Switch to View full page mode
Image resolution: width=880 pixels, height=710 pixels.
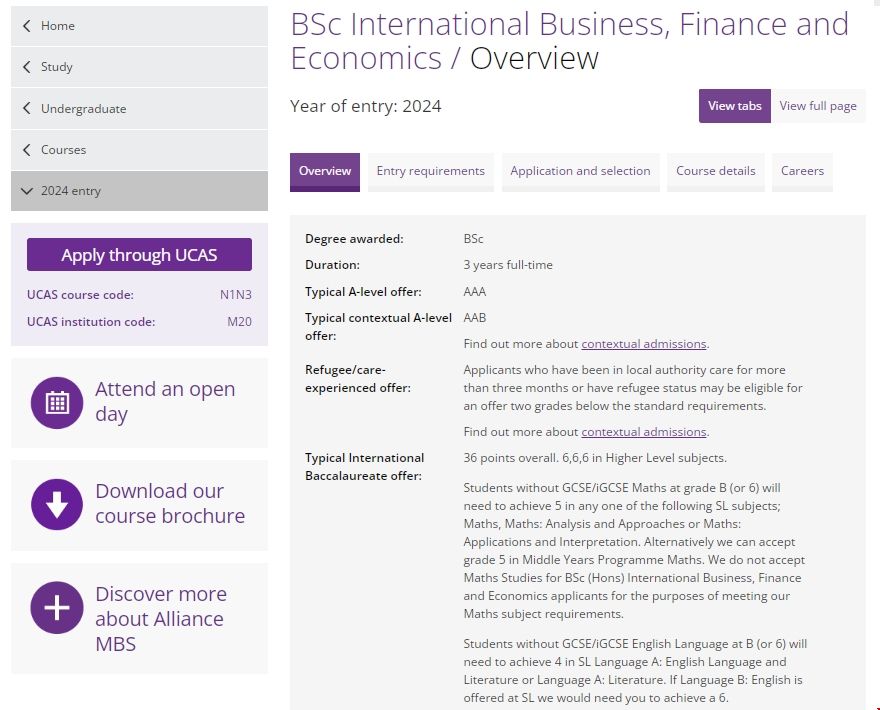point(817,106)
